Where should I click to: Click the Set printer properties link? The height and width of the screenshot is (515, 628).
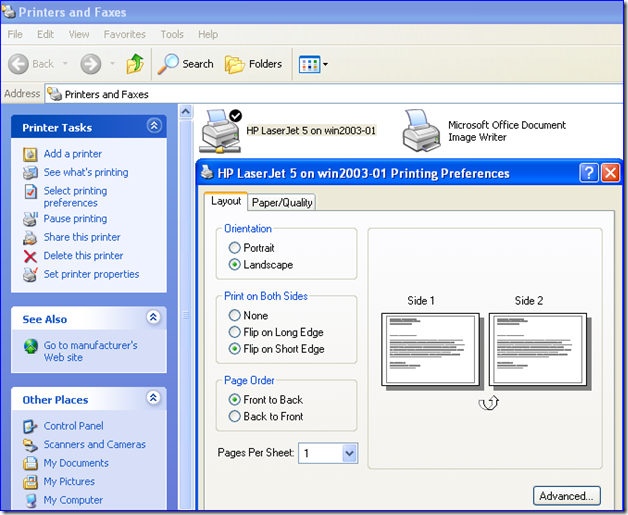pos(91,275)
